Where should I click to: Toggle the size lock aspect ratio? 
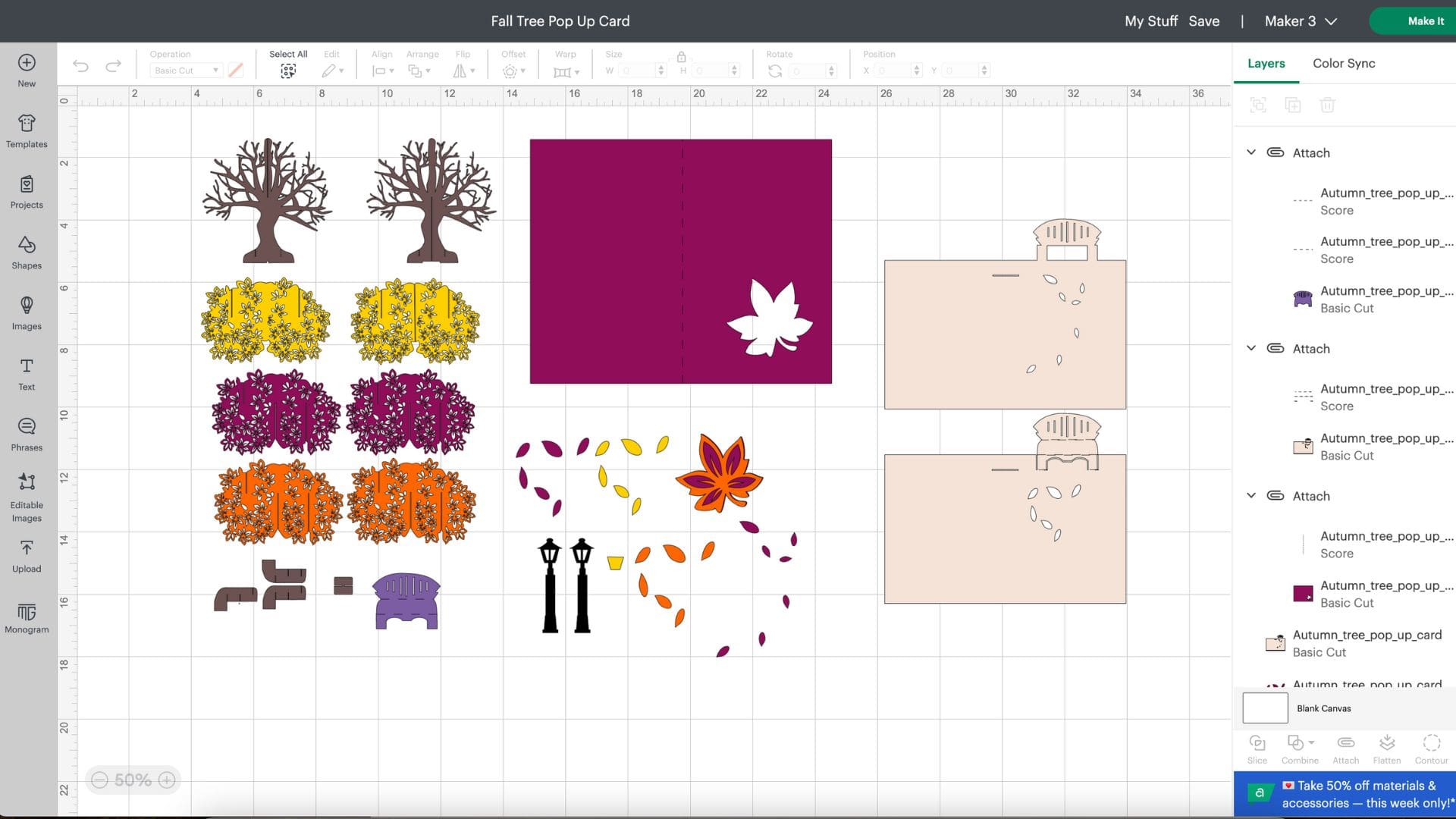681,56
